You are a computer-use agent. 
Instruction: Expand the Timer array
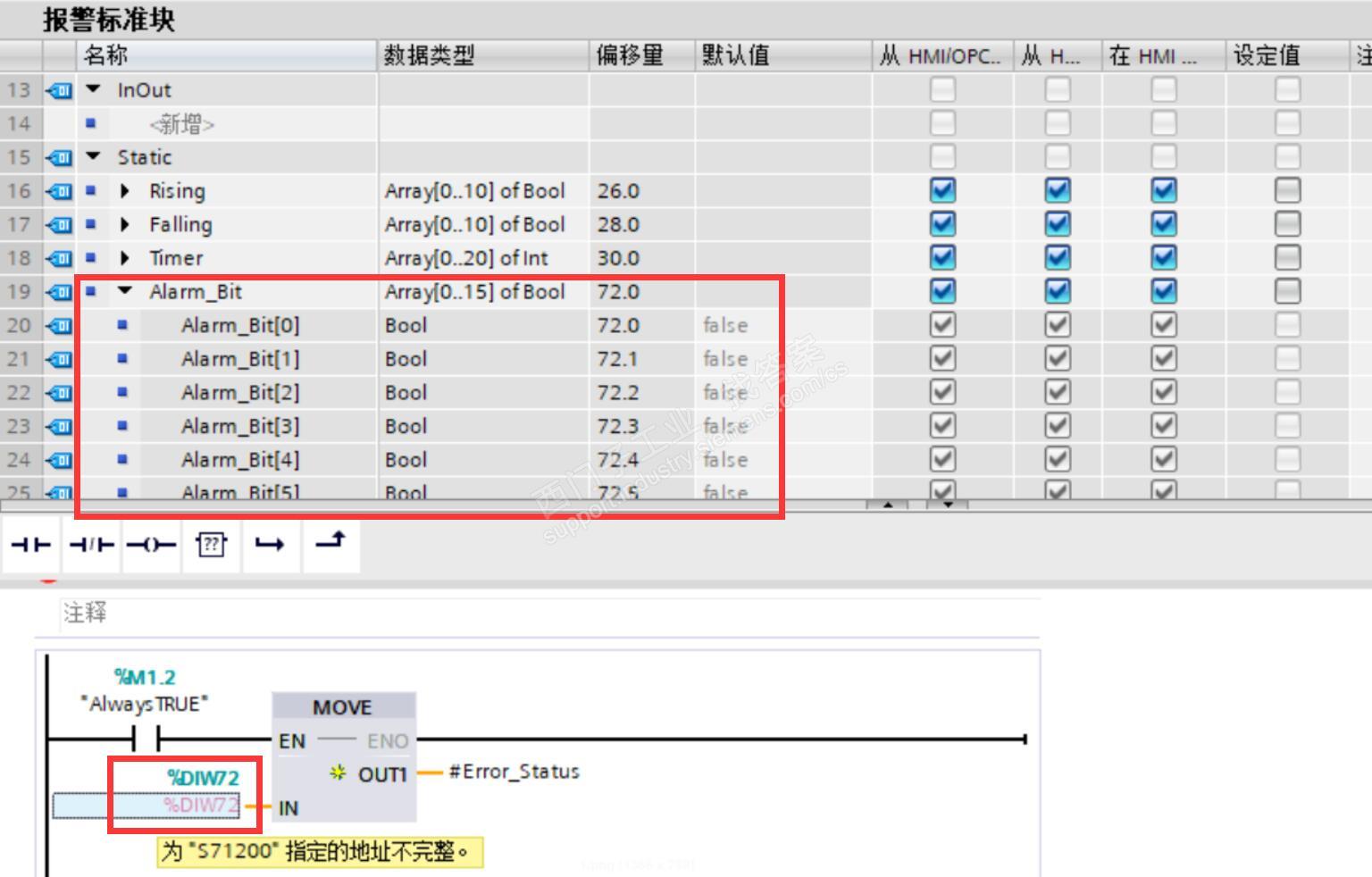point(125,258)
